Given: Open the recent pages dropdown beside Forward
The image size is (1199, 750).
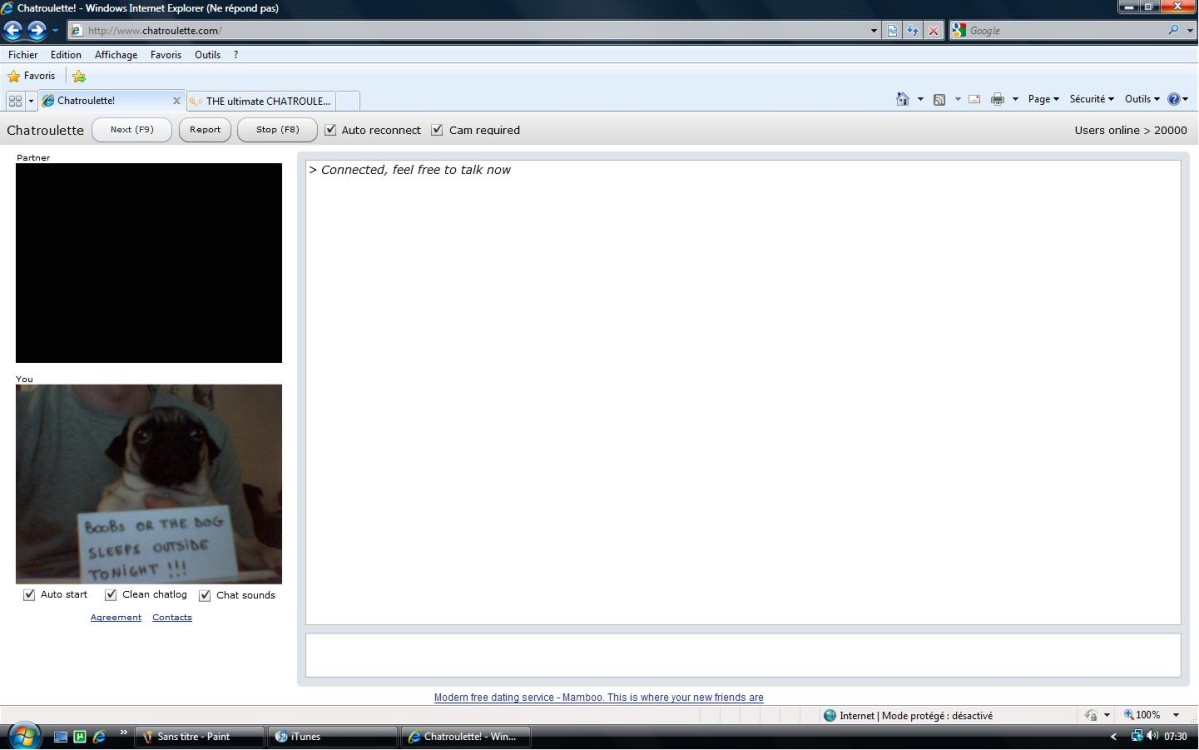Looking at the screenshot, I should coord(55,31).
